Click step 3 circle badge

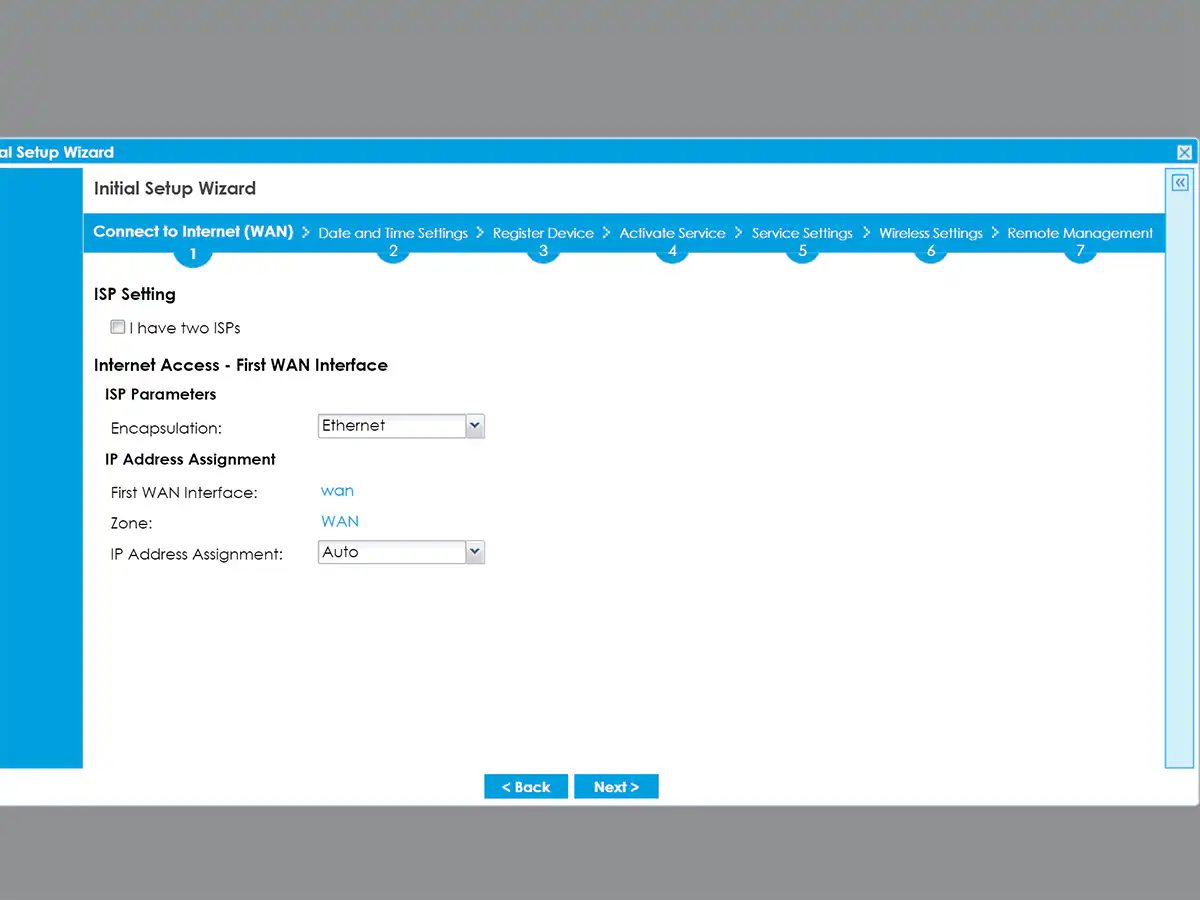click(543, 251)
